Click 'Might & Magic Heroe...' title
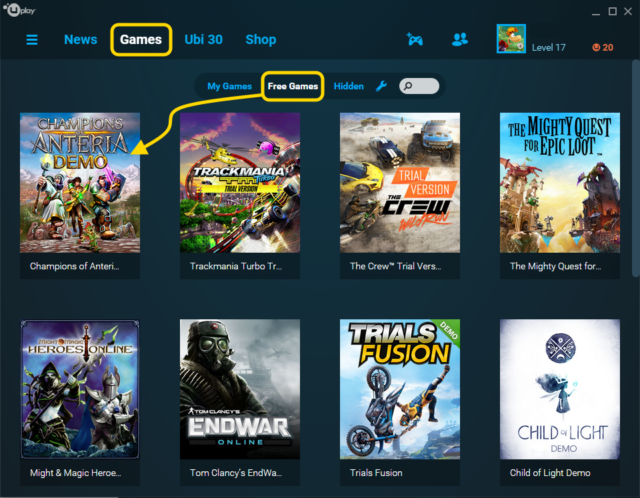This screenshot has height=498, width=640. click(x=76, y=473)
